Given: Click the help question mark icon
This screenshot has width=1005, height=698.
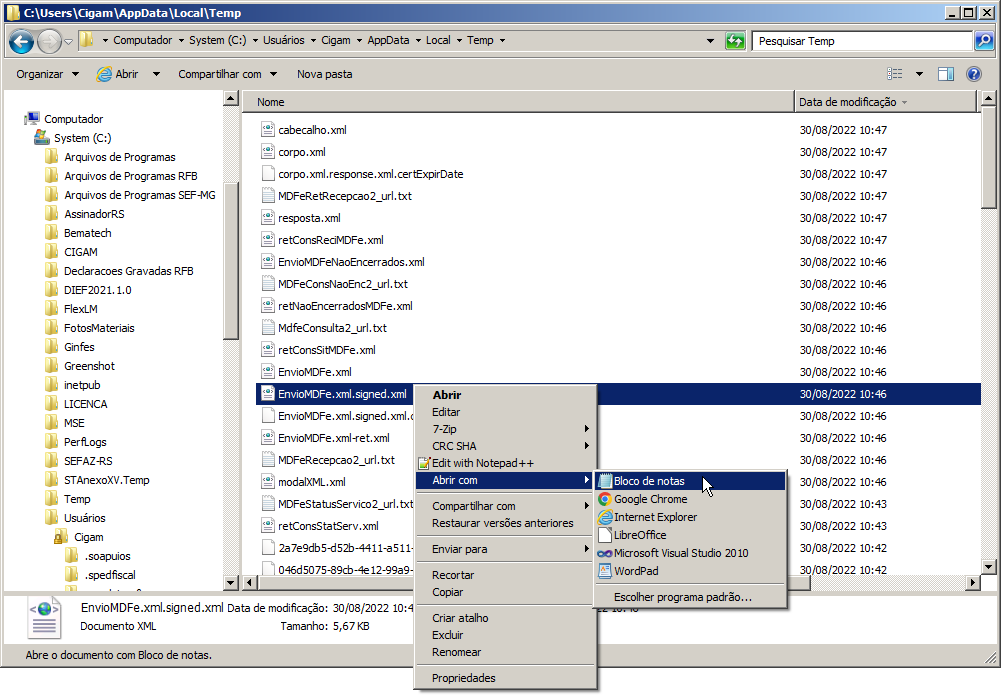Looking at the screenshot, I should point(974,74).
